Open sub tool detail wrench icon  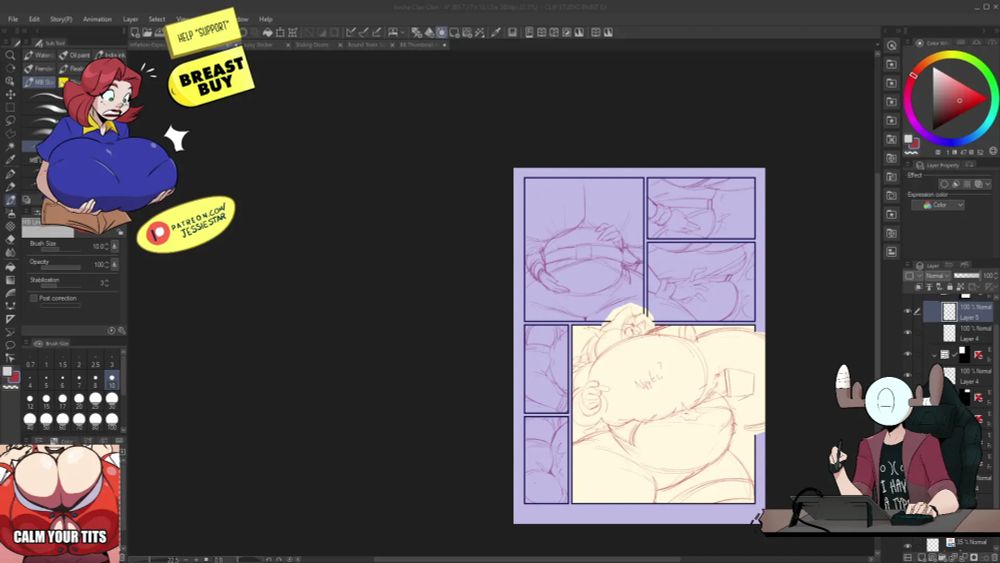pyautogui.click(x=122, y=331)
